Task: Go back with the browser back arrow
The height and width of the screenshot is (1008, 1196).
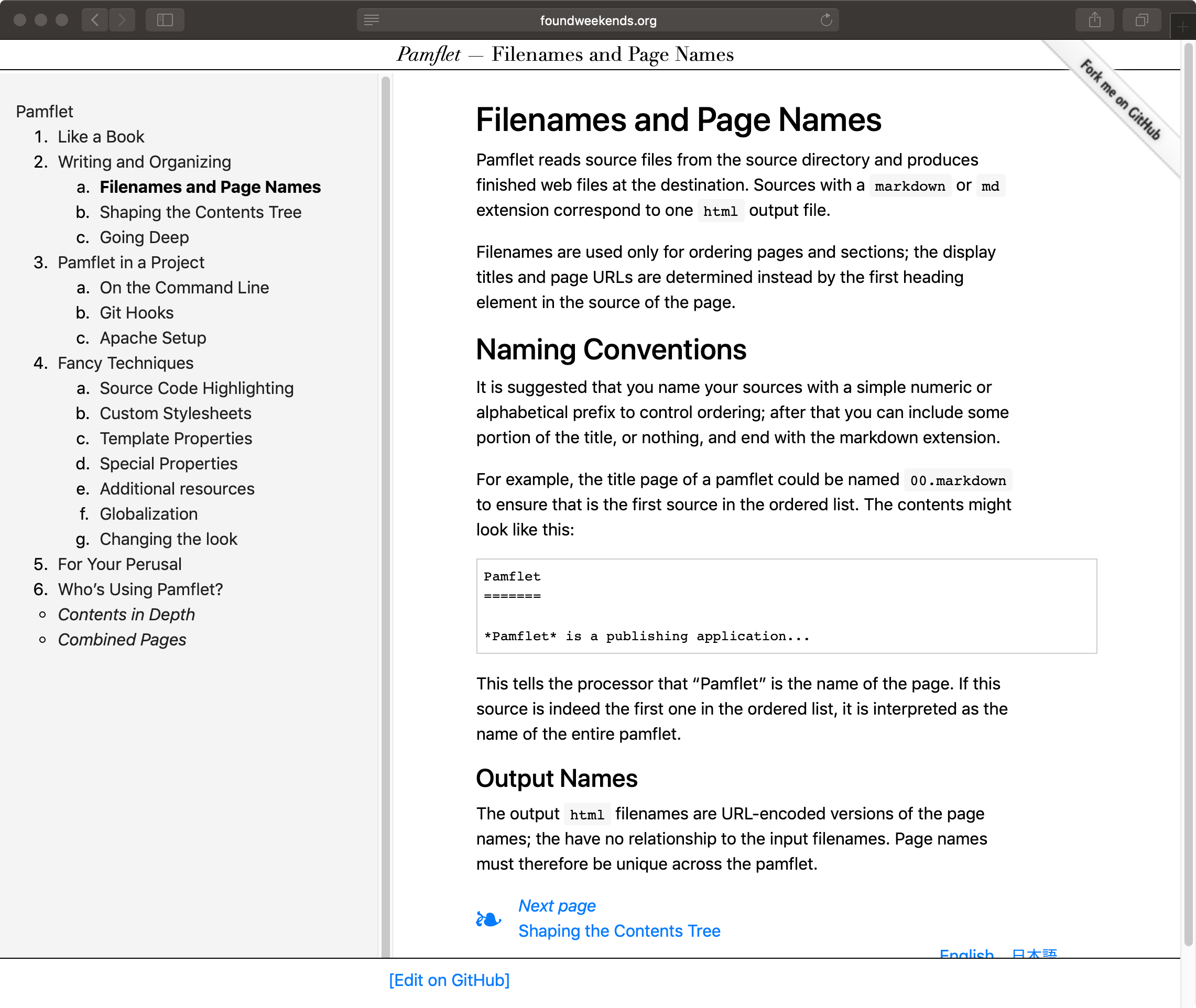Action: point(95,20)
